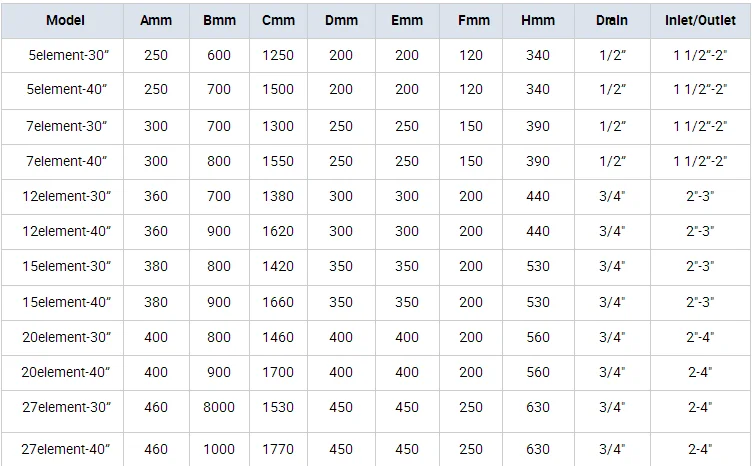Screen dimensions: 752x466
Task: Select the Cmm column header
Action: coord(278,20)
